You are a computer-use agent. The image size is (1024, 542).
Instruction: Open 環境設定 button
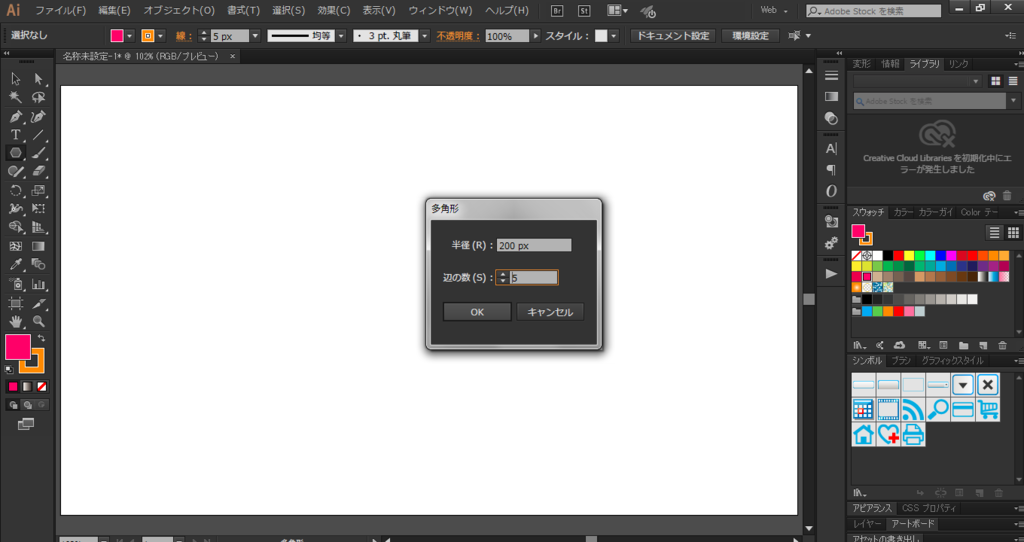[x=750, y=36]
